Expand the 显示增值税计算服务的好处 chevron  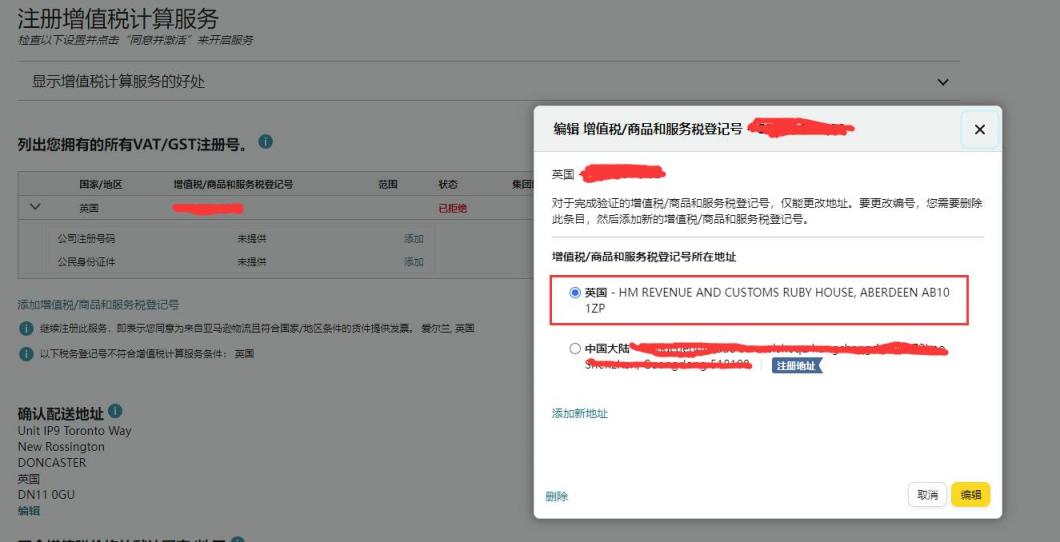pyautogui.click(x=943, y=82)
